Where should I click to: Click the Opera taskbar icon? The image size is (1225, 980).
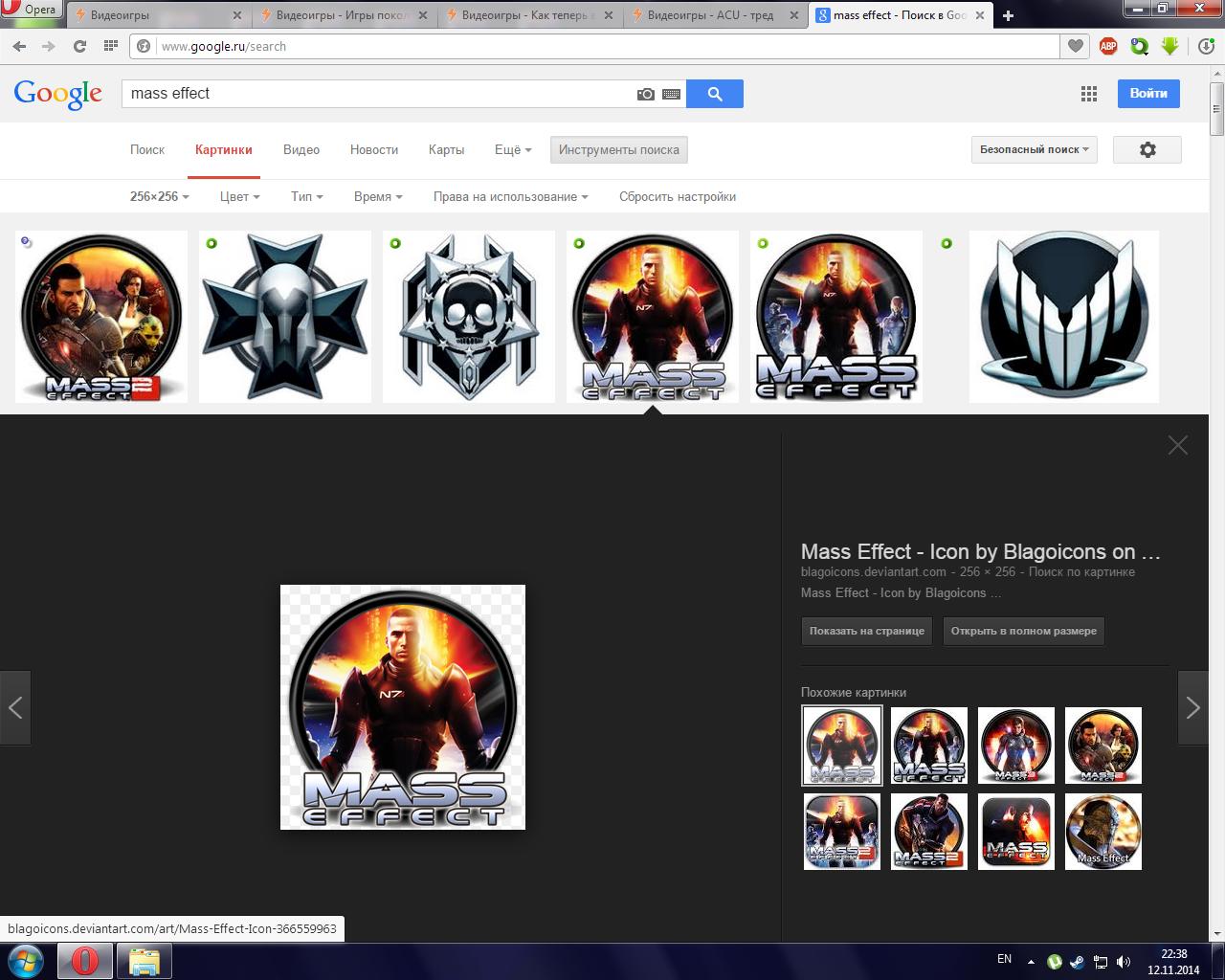tap(84, 961)
